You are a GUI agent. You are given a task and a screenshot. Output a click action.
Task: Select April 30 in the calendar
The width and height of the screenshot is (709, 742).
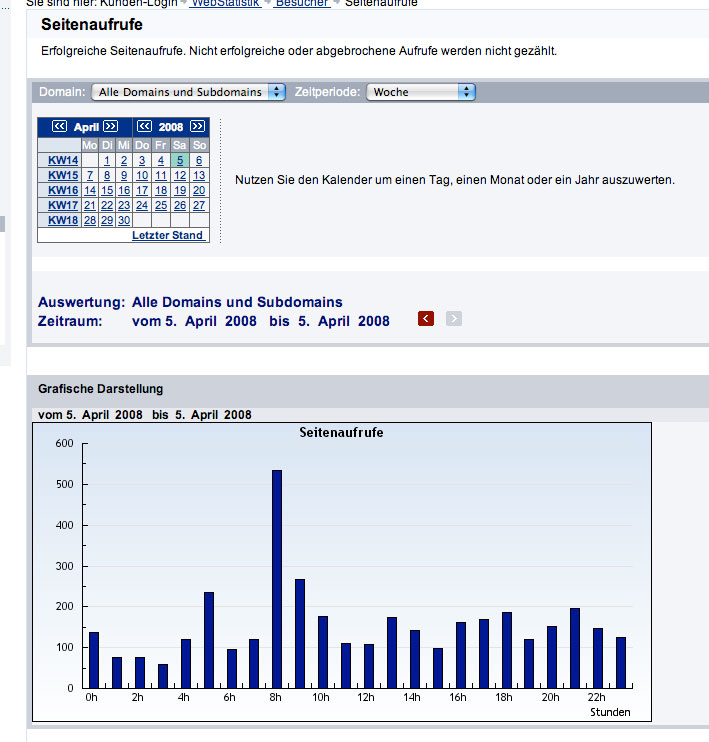(124, 220)
